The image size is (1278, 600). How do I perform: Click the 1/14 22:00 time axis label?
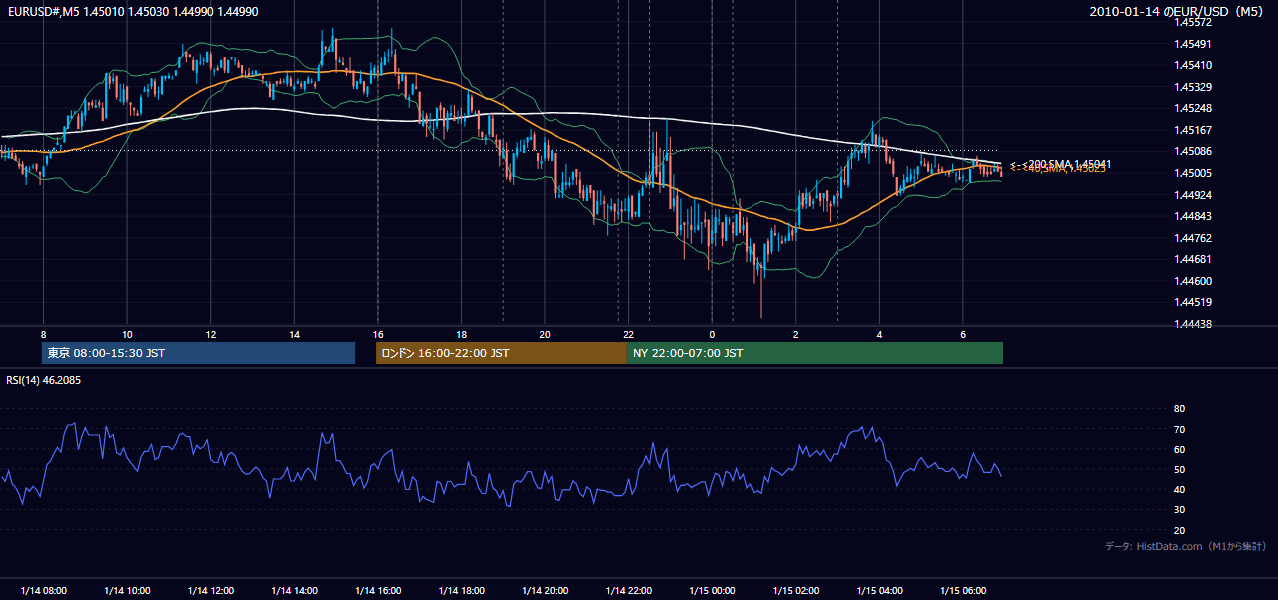pyautogui.click(x=628, y=591)
